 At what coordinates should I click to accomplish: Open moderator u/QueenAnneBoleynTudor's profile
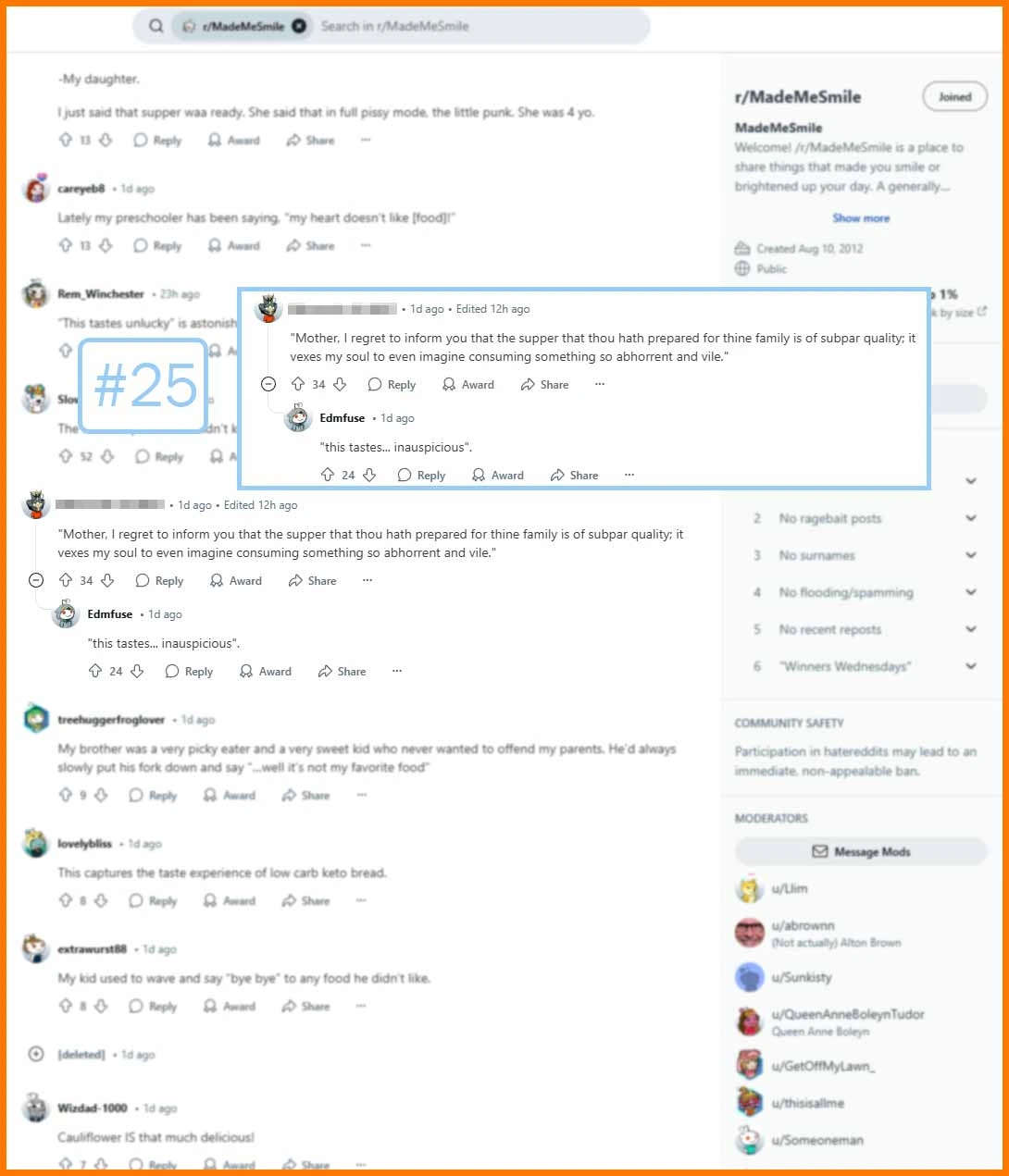(848, 1014)
